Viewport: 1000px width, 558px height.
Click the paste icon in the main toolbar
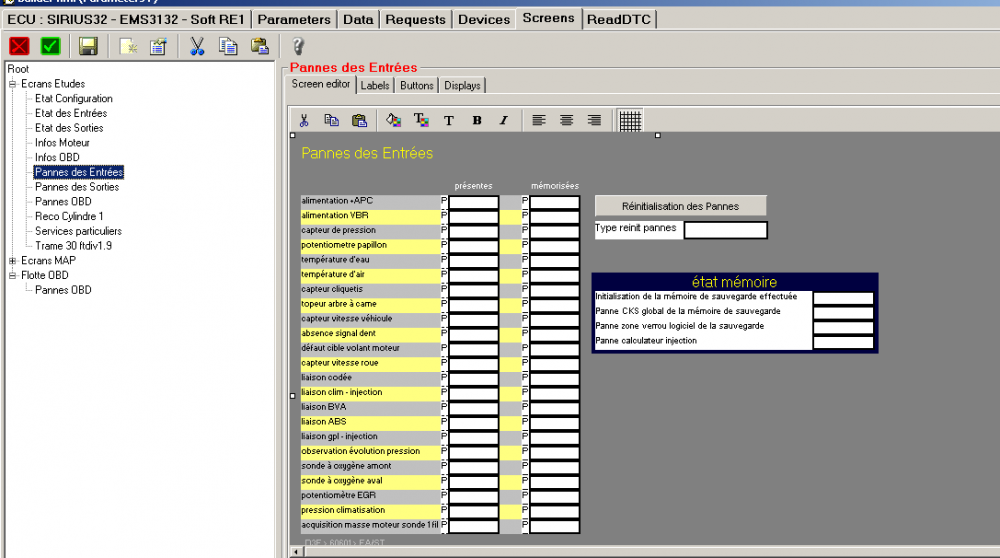[260, 46]
